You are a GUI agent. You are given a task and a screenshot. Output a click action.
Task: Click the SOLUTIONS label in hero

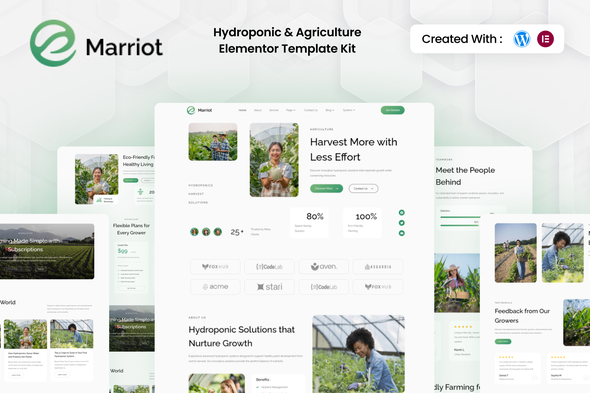[198, 203]
